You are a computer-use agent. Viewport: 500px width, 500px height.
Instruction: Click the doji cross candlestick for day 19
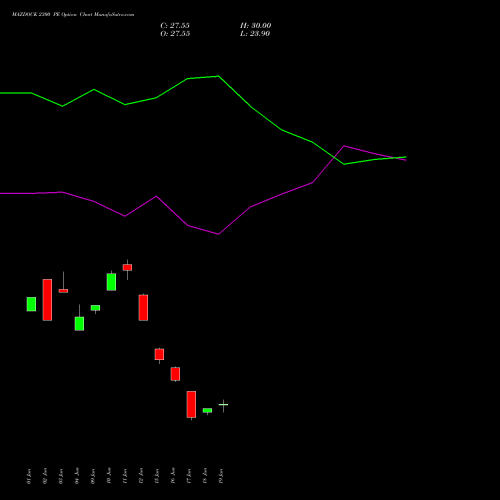(223, 405)
